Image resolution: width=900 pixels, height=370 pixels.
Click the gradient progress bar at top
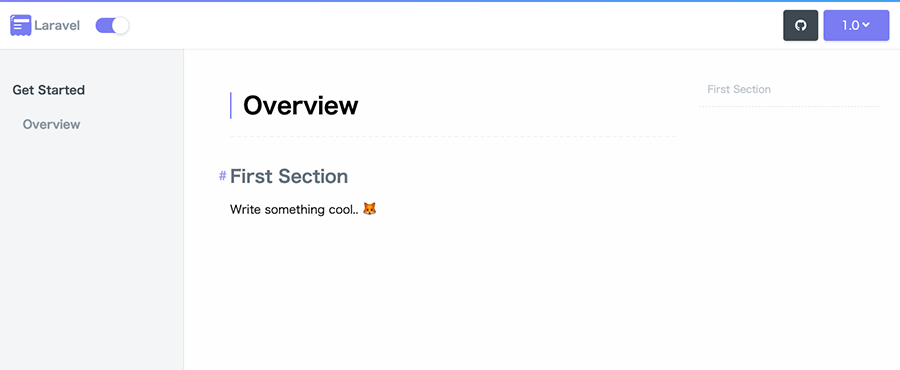coord(450,1)
